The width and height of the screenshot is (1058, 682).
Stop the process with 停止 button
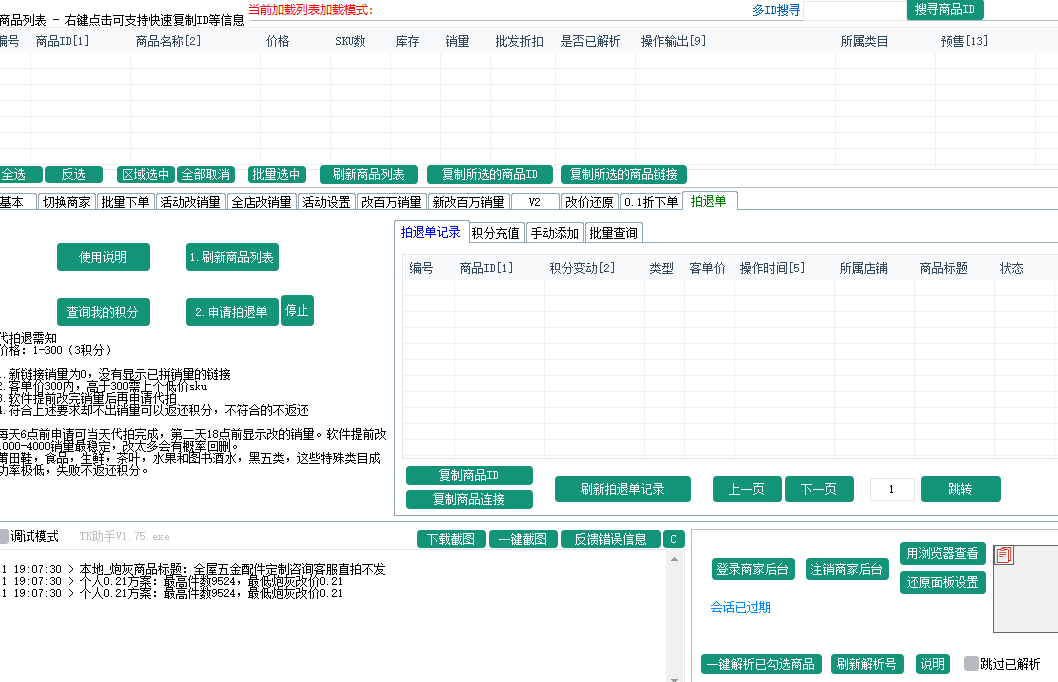coord(297,311)
